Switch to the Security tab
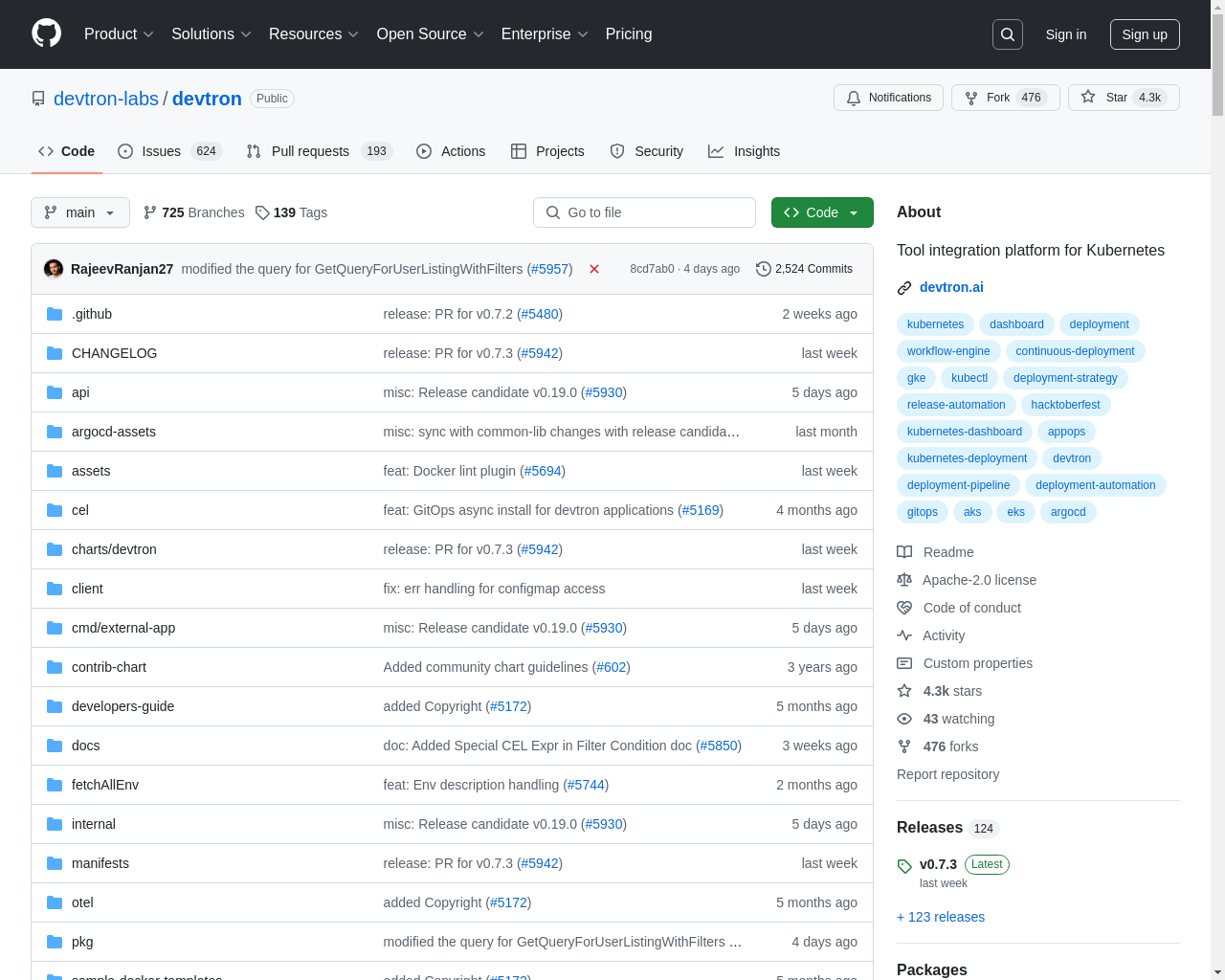The image size is (1225, 980). (x=647, y=151)
